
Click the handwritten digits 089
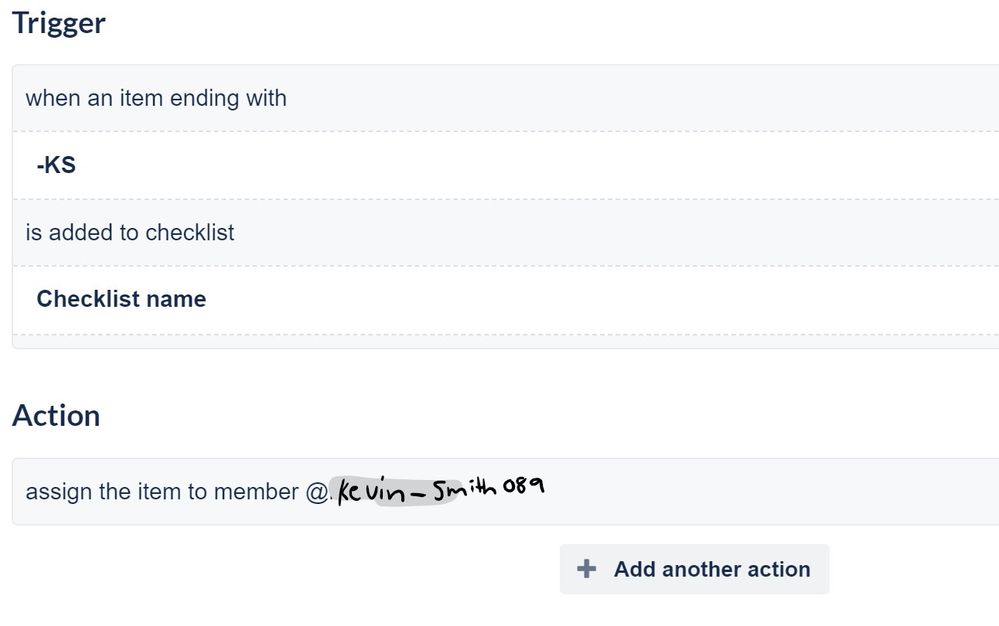tap(524, 486)
